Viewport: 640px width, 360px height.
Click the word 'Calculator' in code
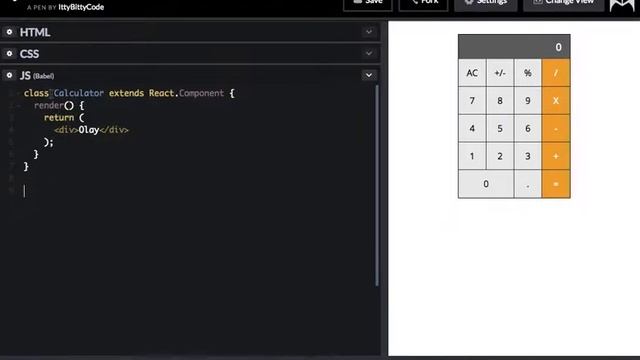[79, 93]
